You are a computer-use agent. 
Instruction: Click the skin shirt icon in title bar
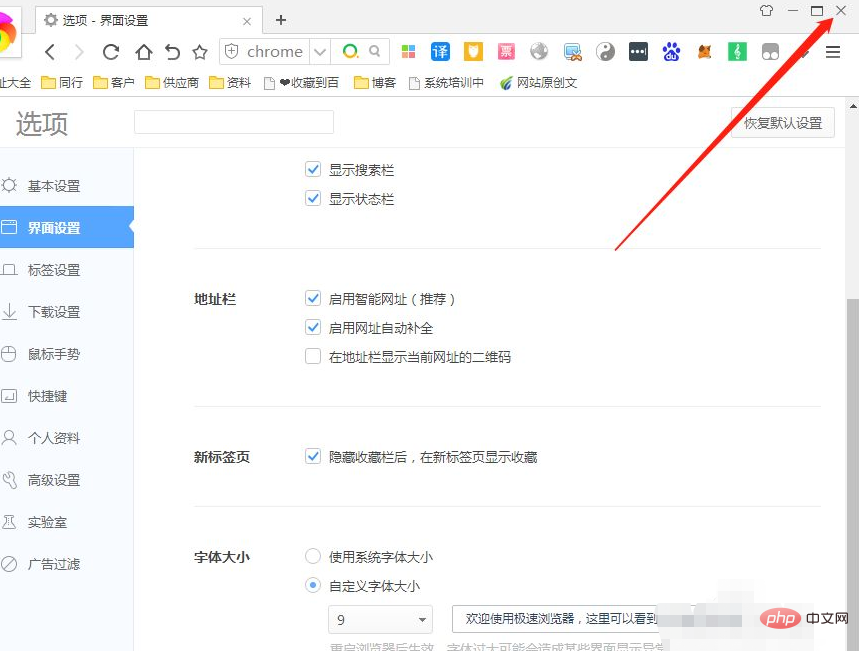766,11
